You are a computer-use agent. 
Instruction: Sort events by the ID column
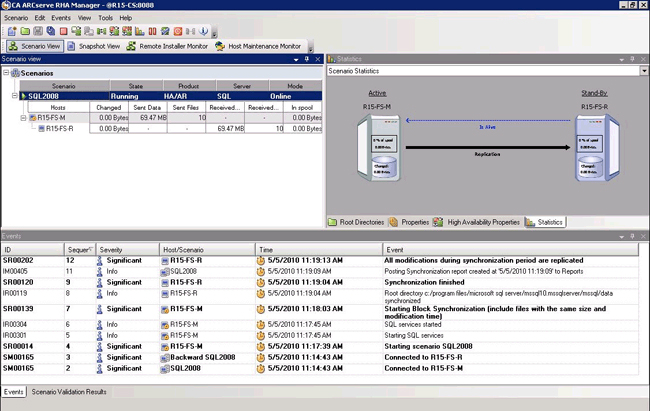point(32,250)
